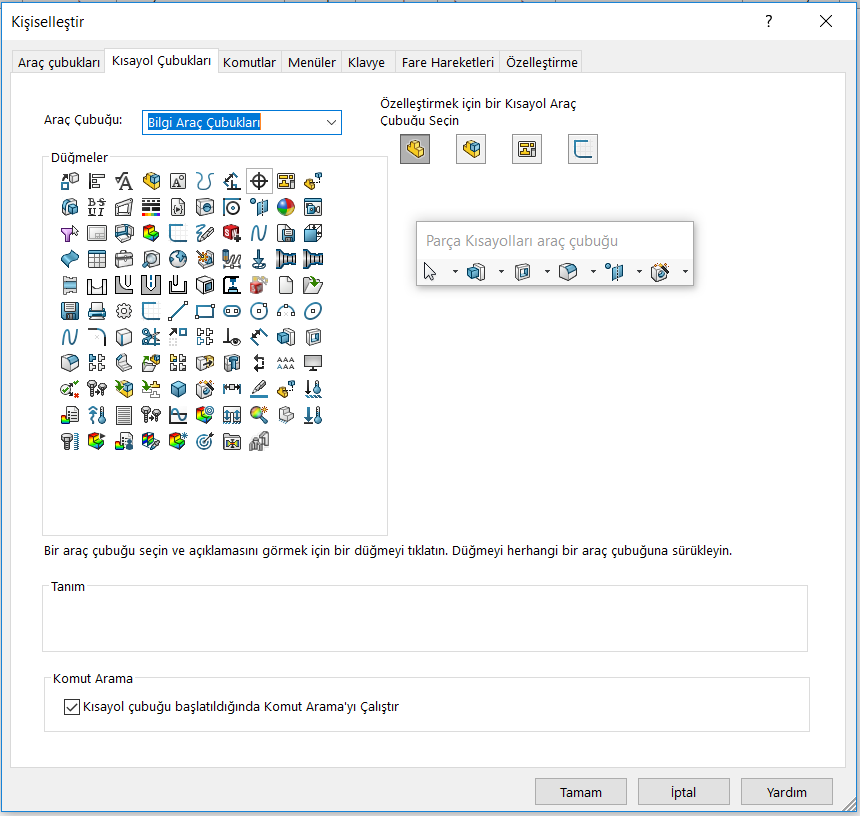Expand the last dropdown arrow on the Parça Kısayolları bar
Viewport: 860px width, 816px height.
[685, 272]
